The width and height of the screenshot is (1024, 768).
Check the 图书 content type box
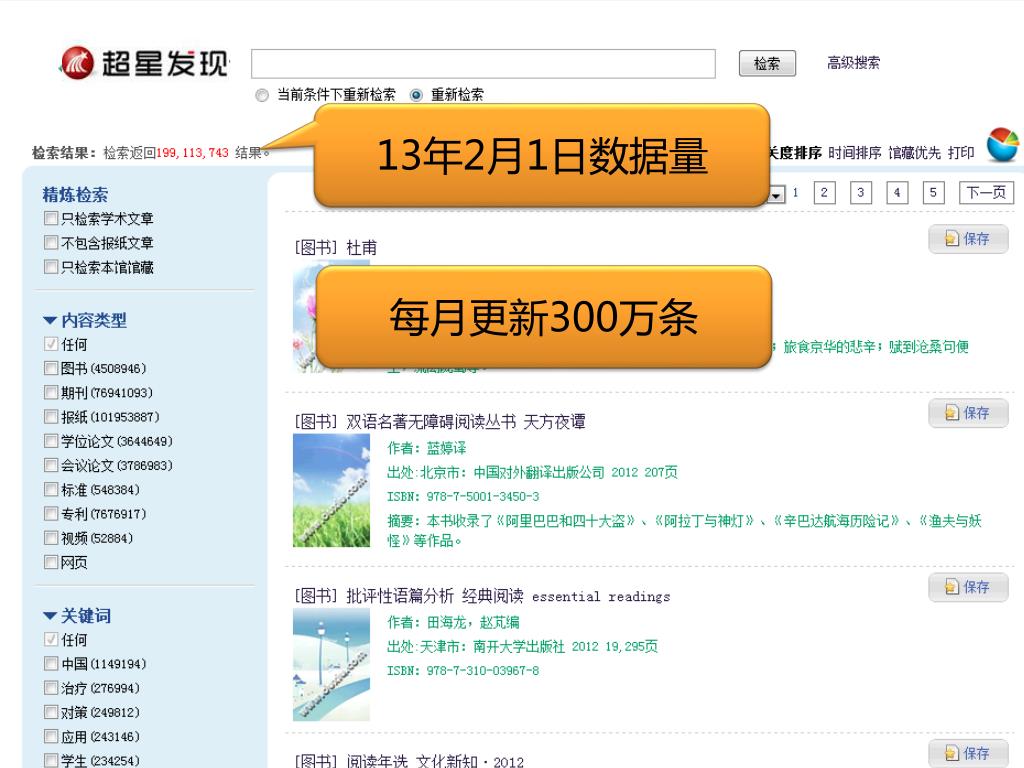point(51,369)
